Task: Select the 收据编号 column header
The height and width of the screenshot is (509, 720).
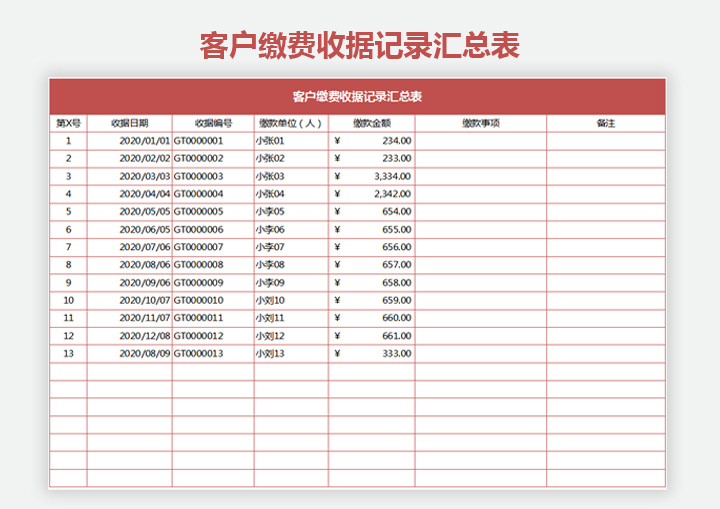Action: tap(214, 123)
